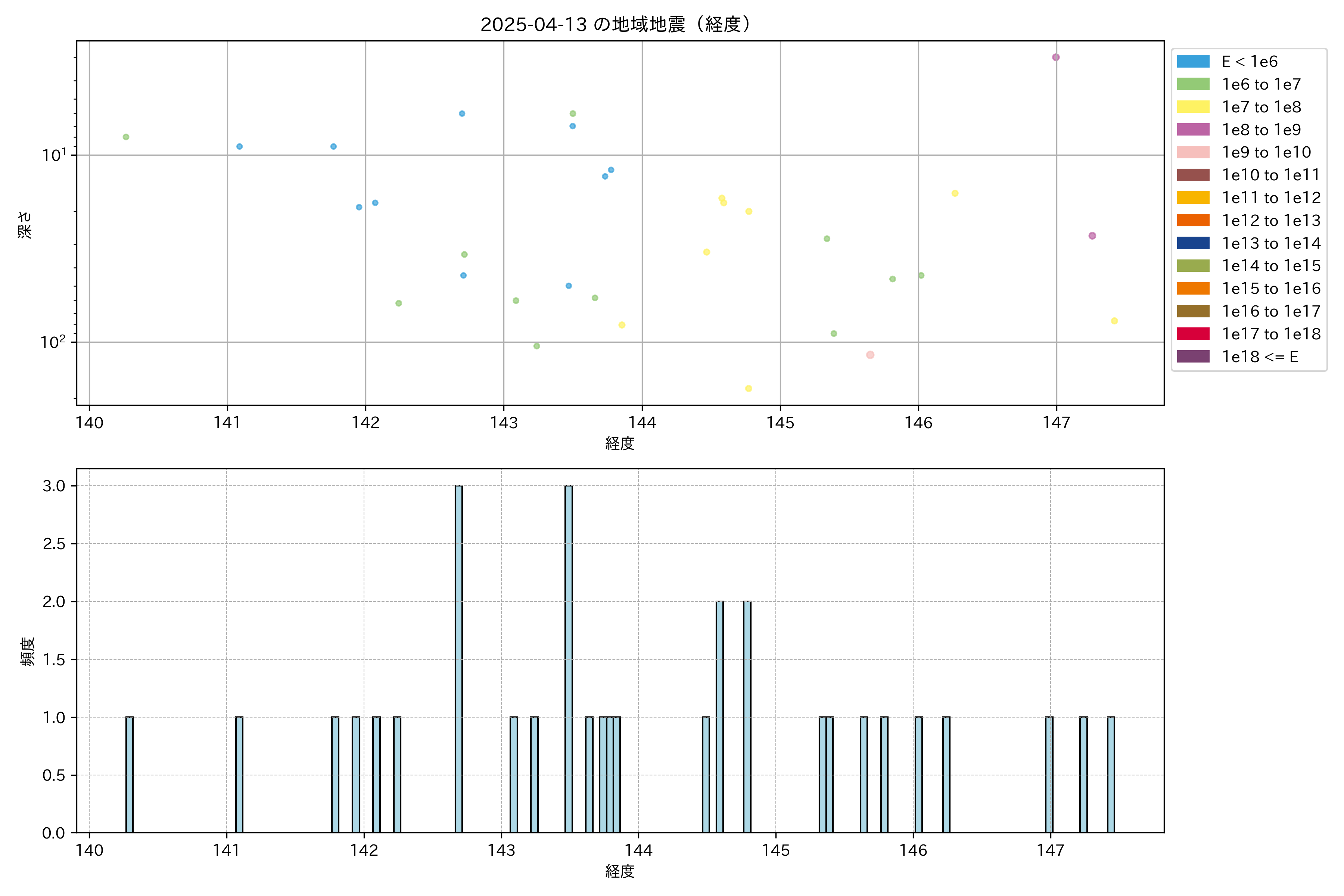Click the lowest yellow scatter point near 144.8

pyautogui.click(x=748, y=389)
